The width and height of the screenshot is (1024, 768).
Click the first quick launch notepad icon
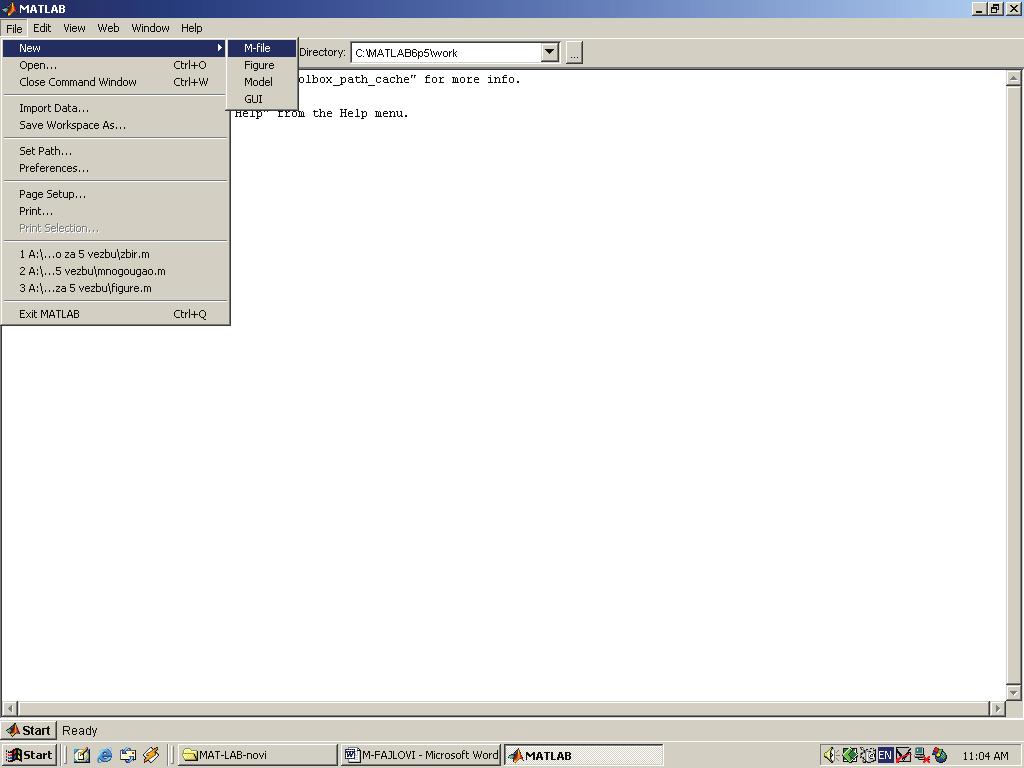click(82, 755)
